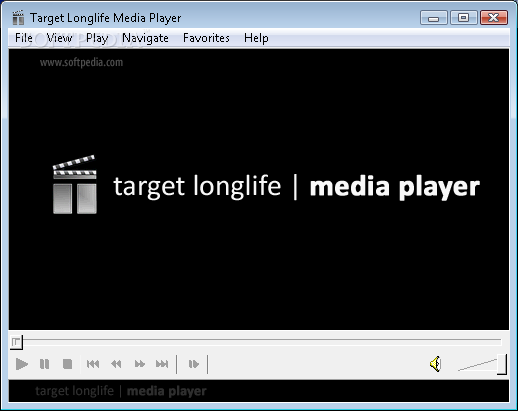
Task: Click the volume slider handle
Action: [502, 364]
